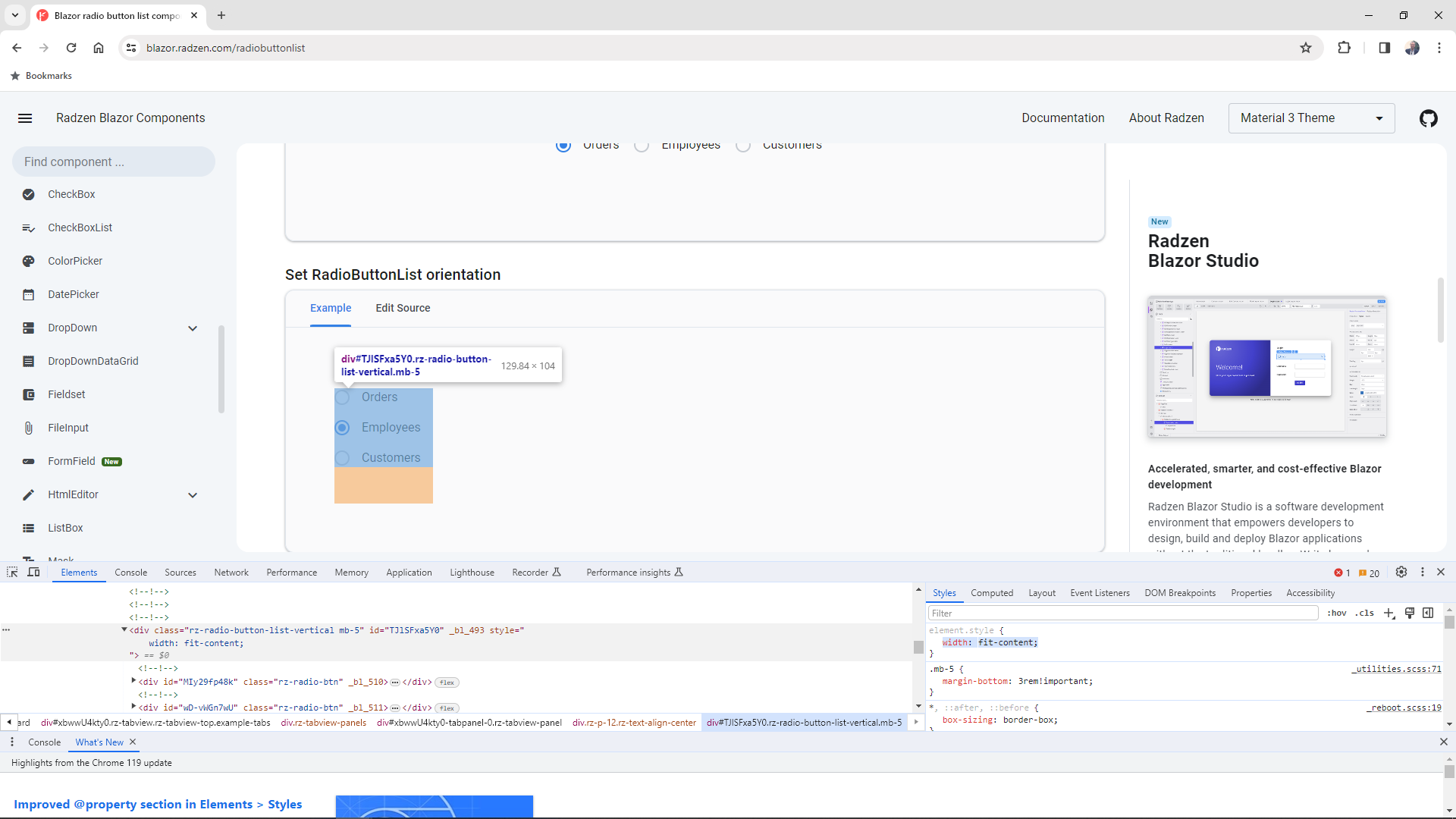Open the Material 3 Theme dropdown
This screenshot has height=819, width=1456.
click(1311, 118)
